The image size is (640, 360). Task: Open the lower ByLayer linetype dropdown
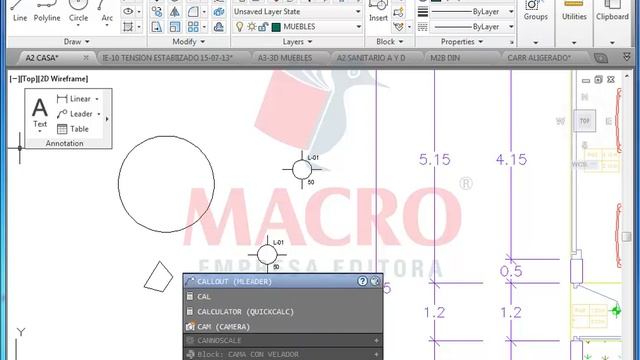tap(511, 27)
